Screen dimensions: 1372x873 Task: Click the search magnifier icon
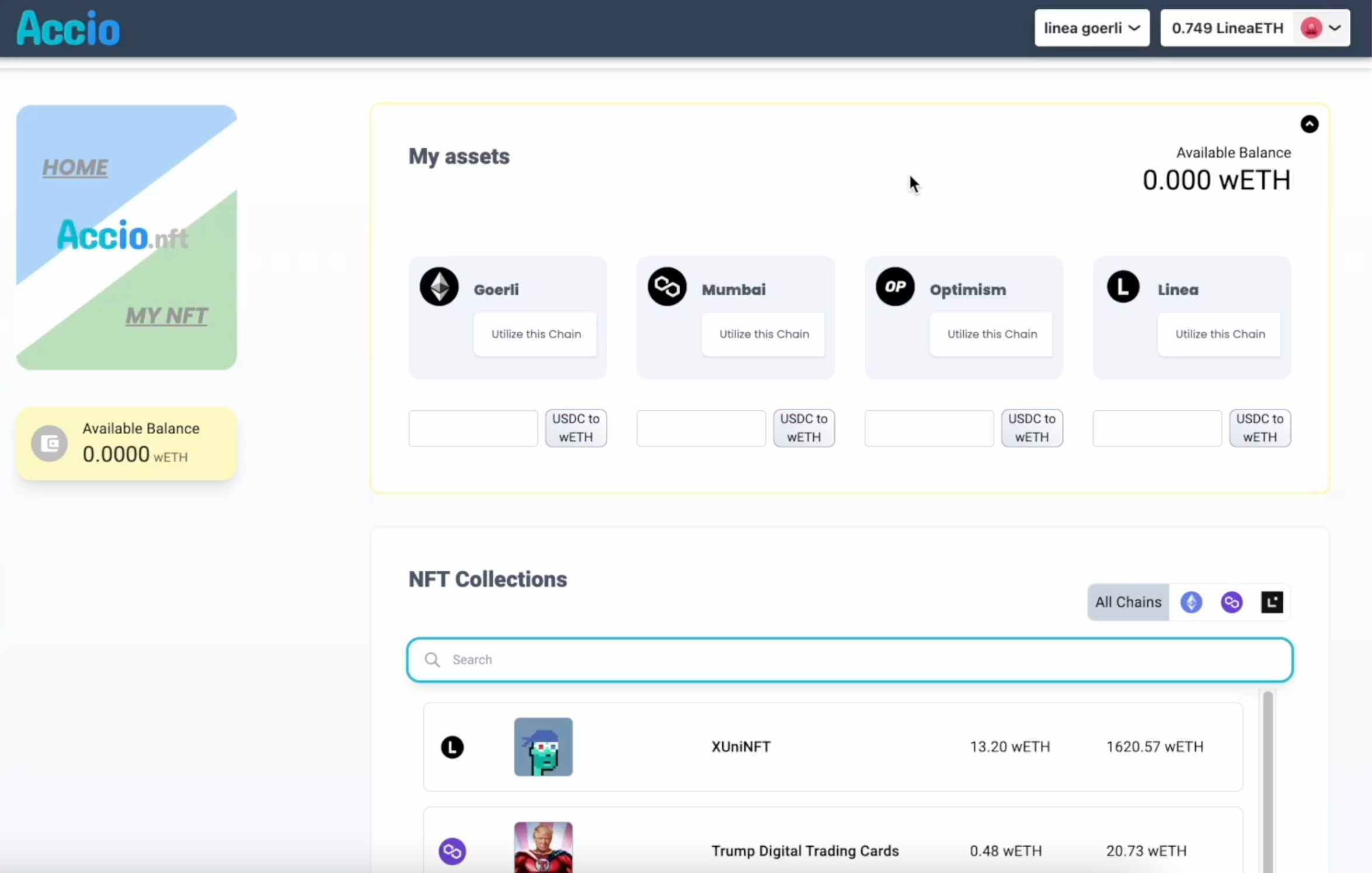(432, 659)
